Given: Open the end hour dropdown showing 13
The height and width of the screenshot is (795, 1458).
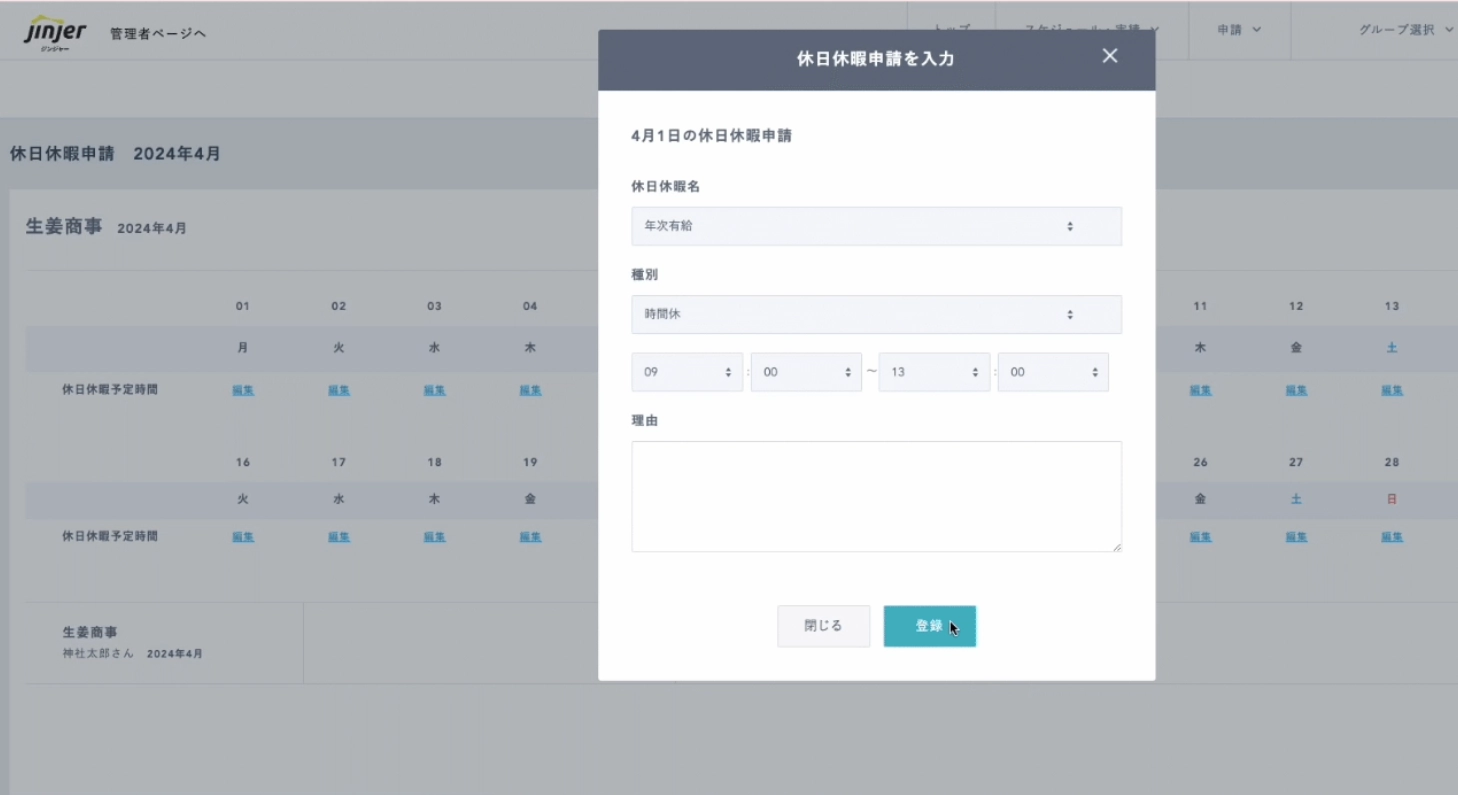Looking at the screenshot, I should point(934,372).
